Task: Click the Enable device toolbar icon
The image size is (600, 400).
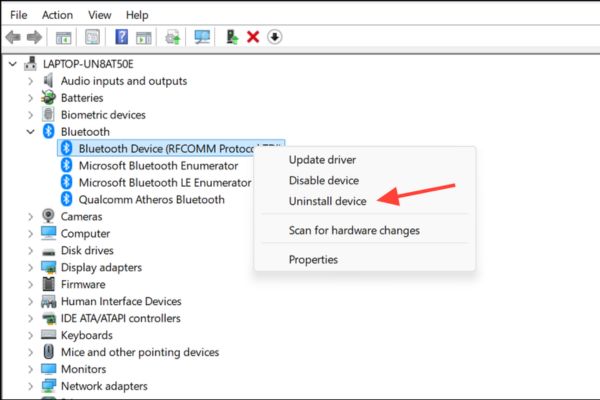Action: (232, 37)
